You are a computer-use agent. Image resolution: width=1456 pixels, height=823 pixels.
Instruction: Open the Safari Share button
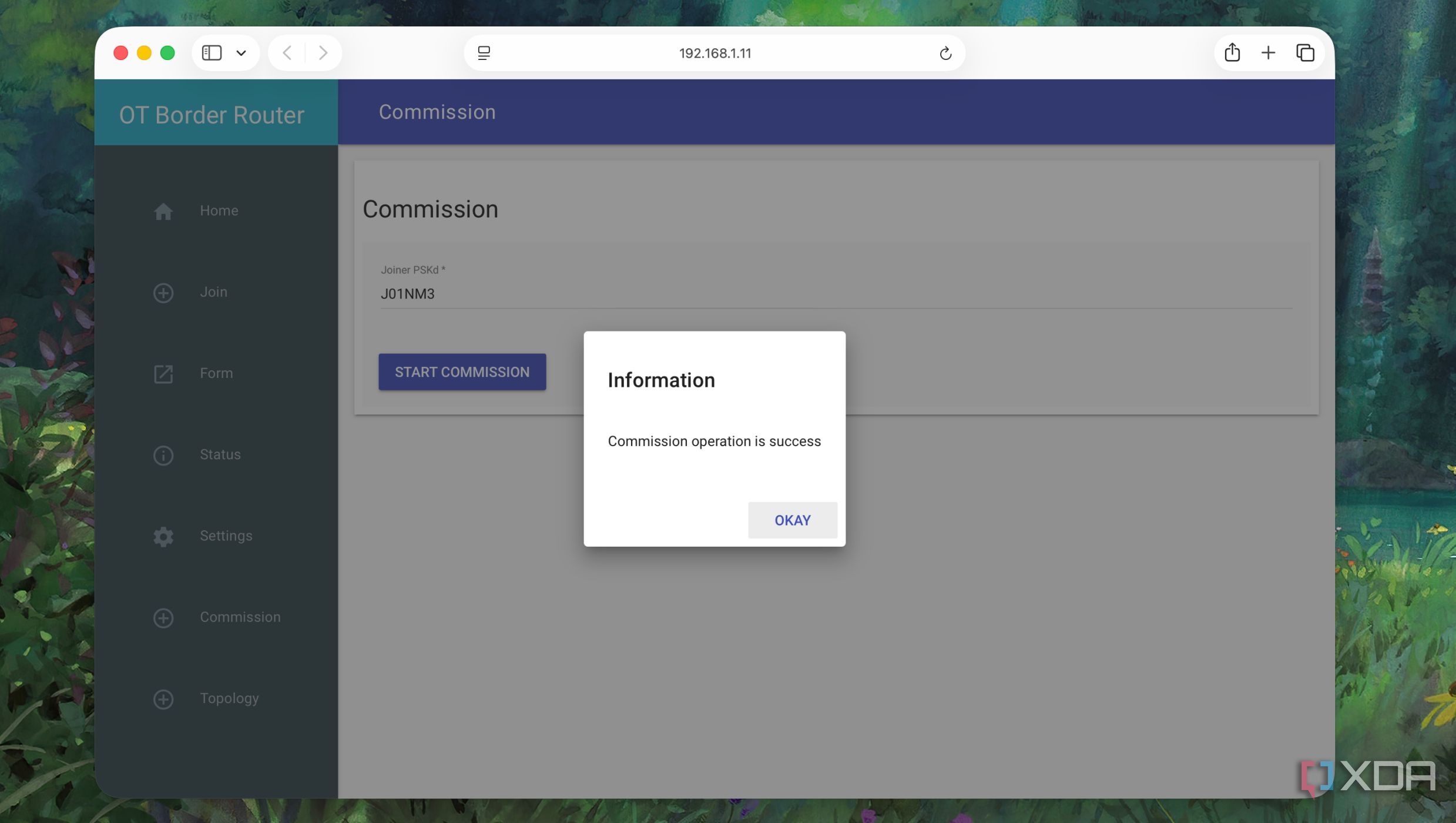click(1232, 52)
